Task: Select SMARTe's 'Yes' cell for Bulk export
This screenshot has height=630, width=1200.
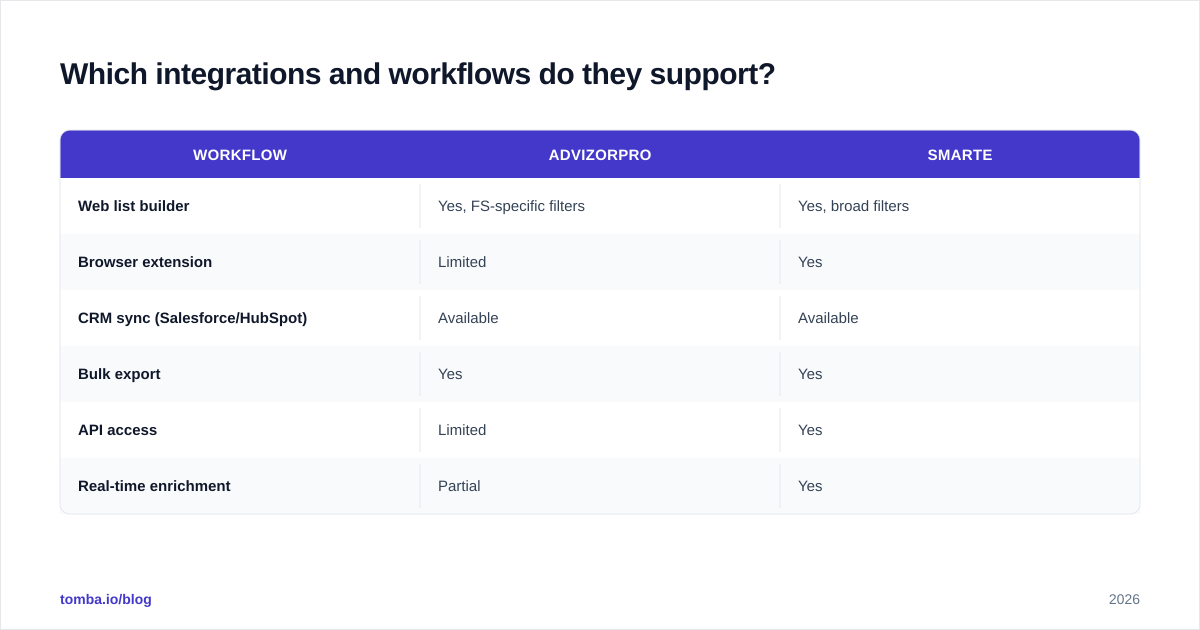Action: pos(960,374)
